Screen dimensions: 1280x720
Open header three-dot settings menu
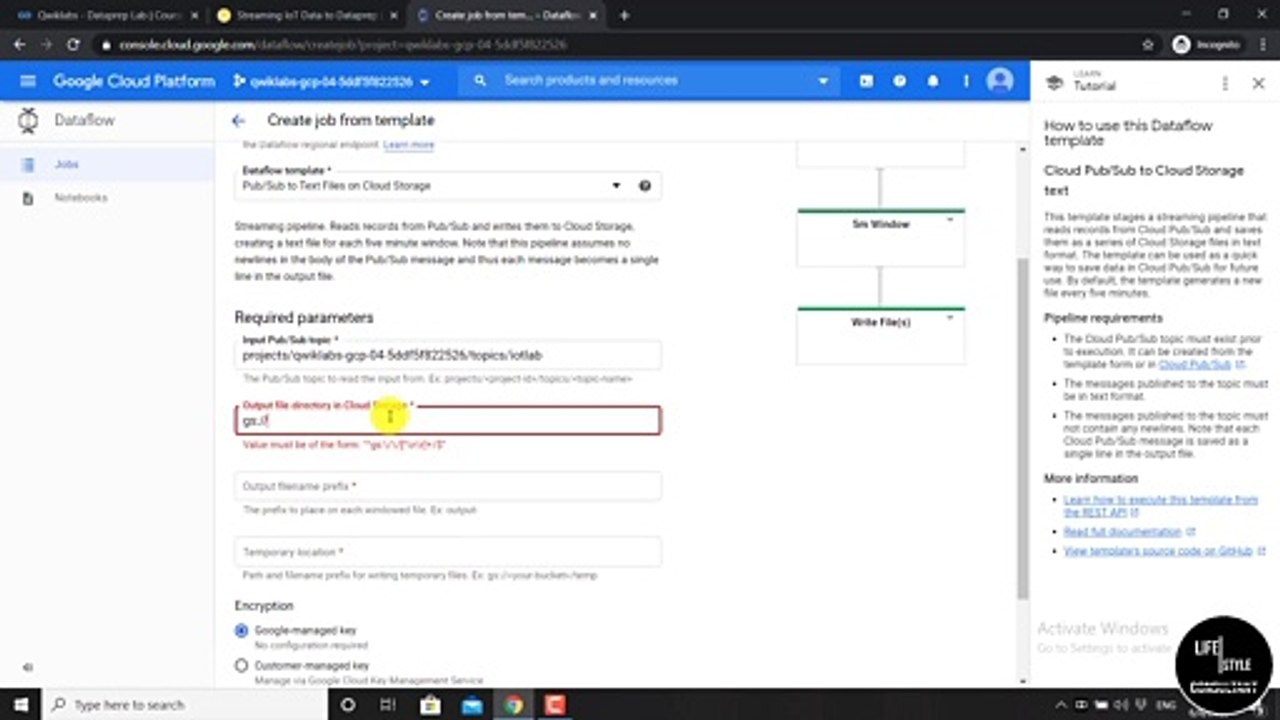pos(966,81)
